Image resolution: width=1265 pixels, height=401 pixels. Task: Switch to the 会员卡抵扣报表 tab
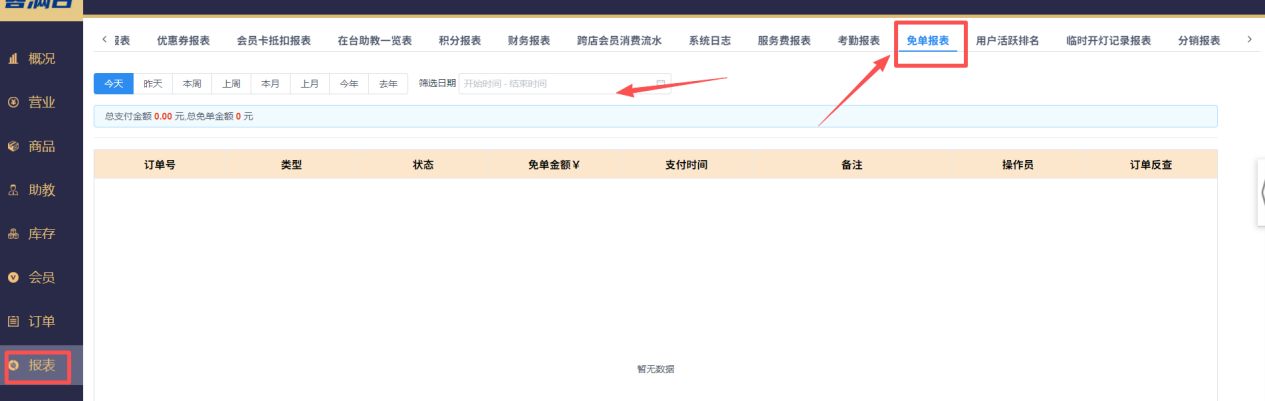[273, 41]
